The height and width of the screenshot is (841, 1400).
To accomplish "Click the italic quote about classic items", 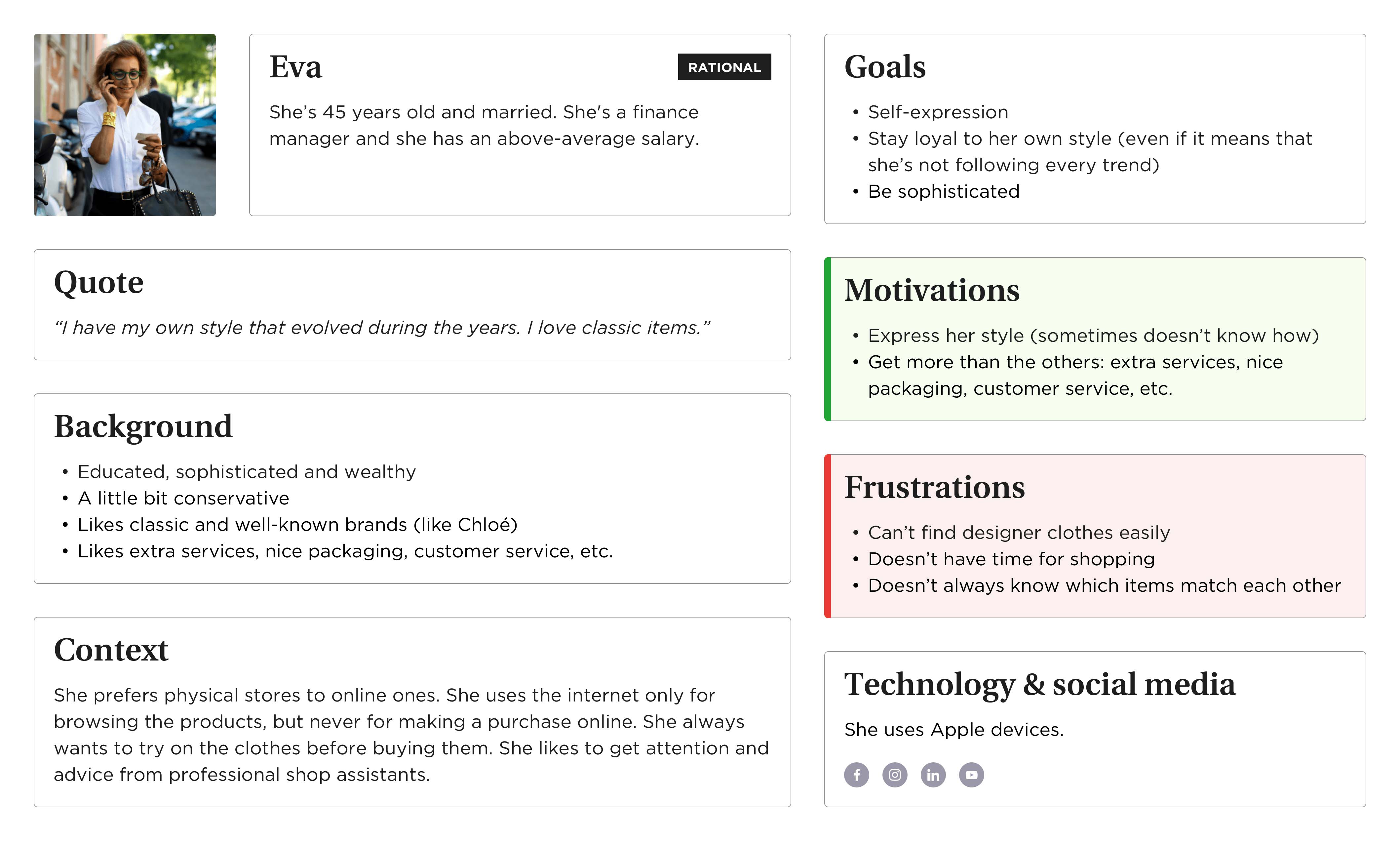I will (382, 328).
